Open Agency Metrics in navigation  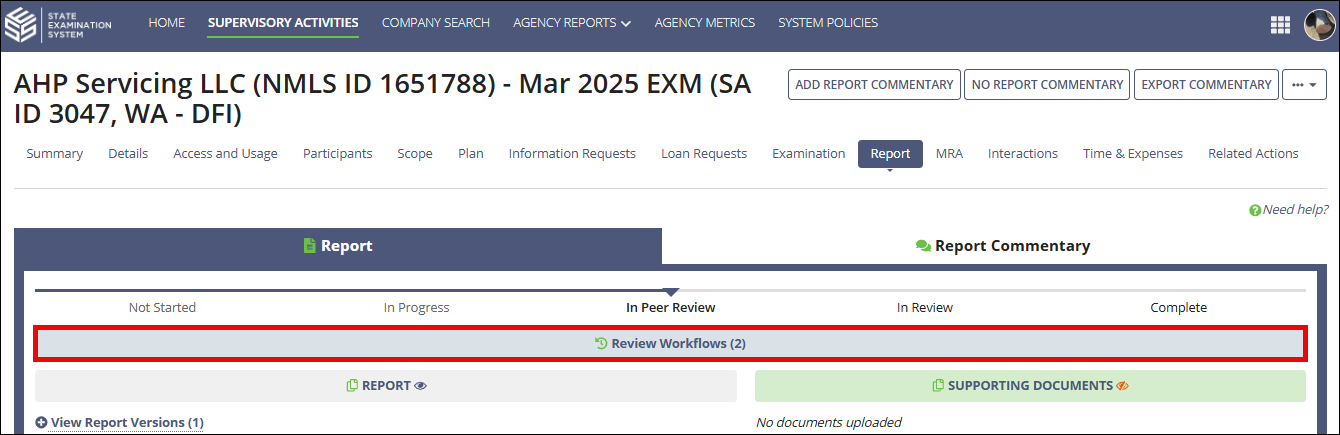pyautogui.click(x=705, y=23)
